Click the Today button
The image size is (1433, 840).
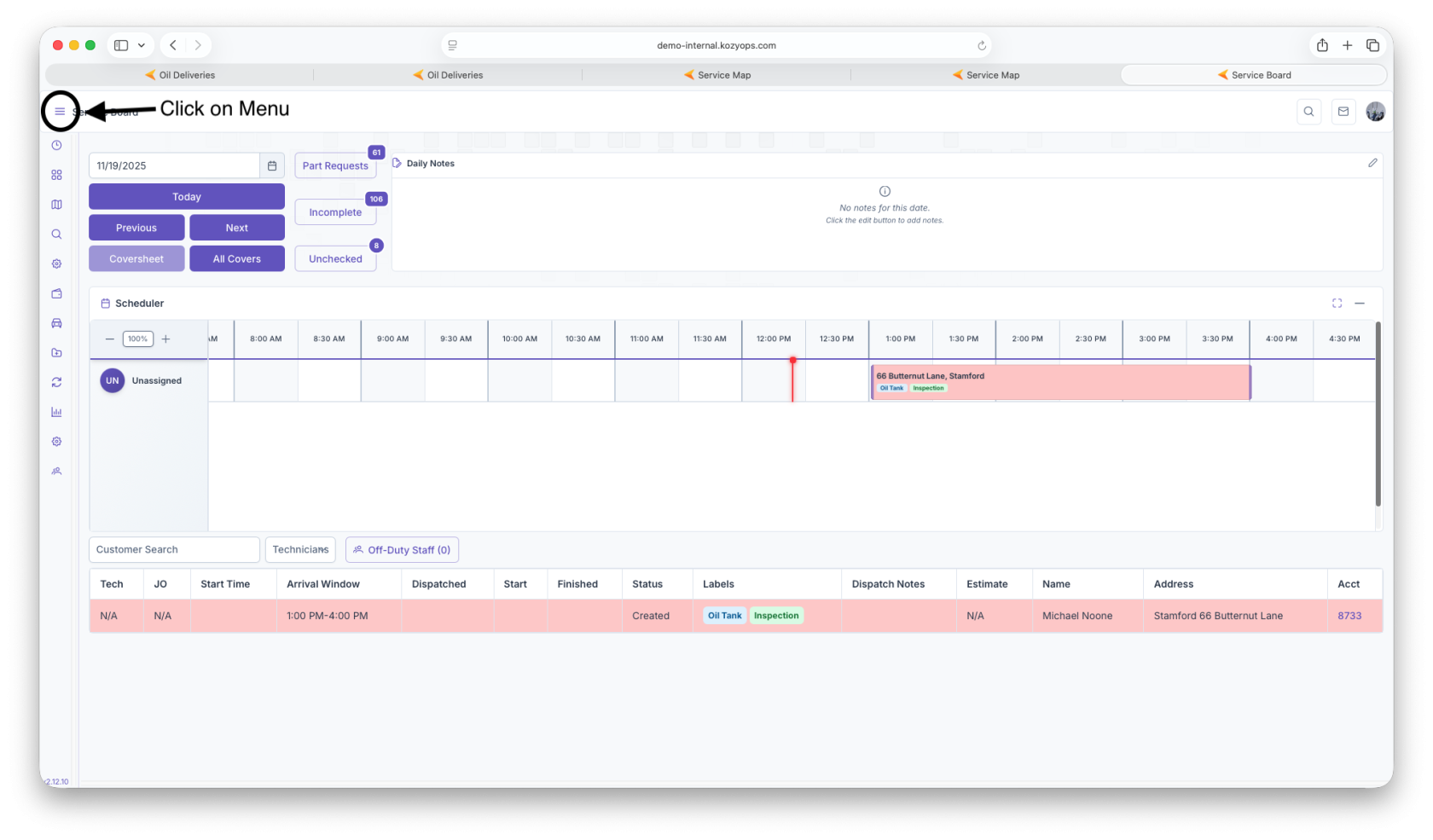tap(187, 197)
